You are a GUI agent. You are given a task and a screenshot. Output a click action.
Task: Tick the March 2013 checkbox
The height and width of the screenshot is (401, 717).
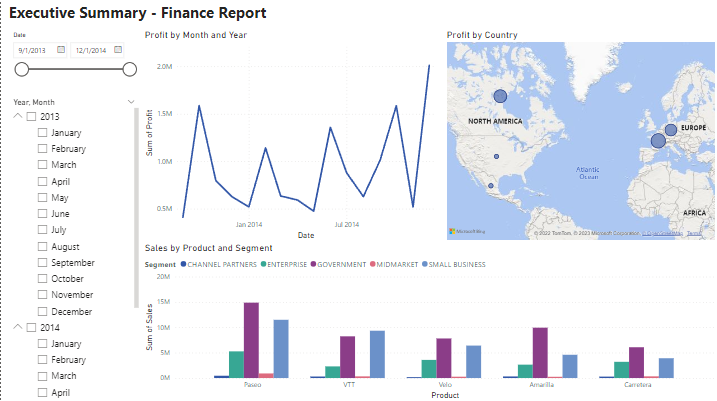pyautogui.click(x=42, y=165)
